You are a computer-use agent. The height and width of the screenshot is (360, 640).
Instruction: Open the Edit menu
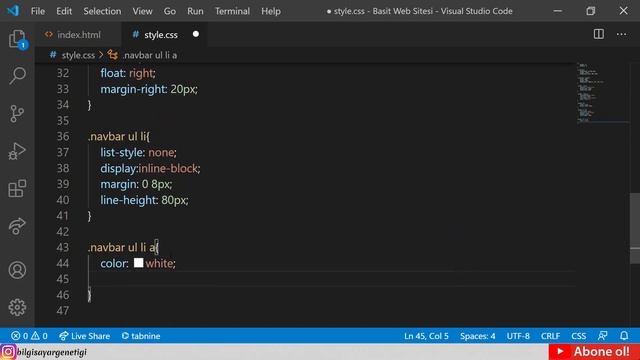[x=64, y=11]
